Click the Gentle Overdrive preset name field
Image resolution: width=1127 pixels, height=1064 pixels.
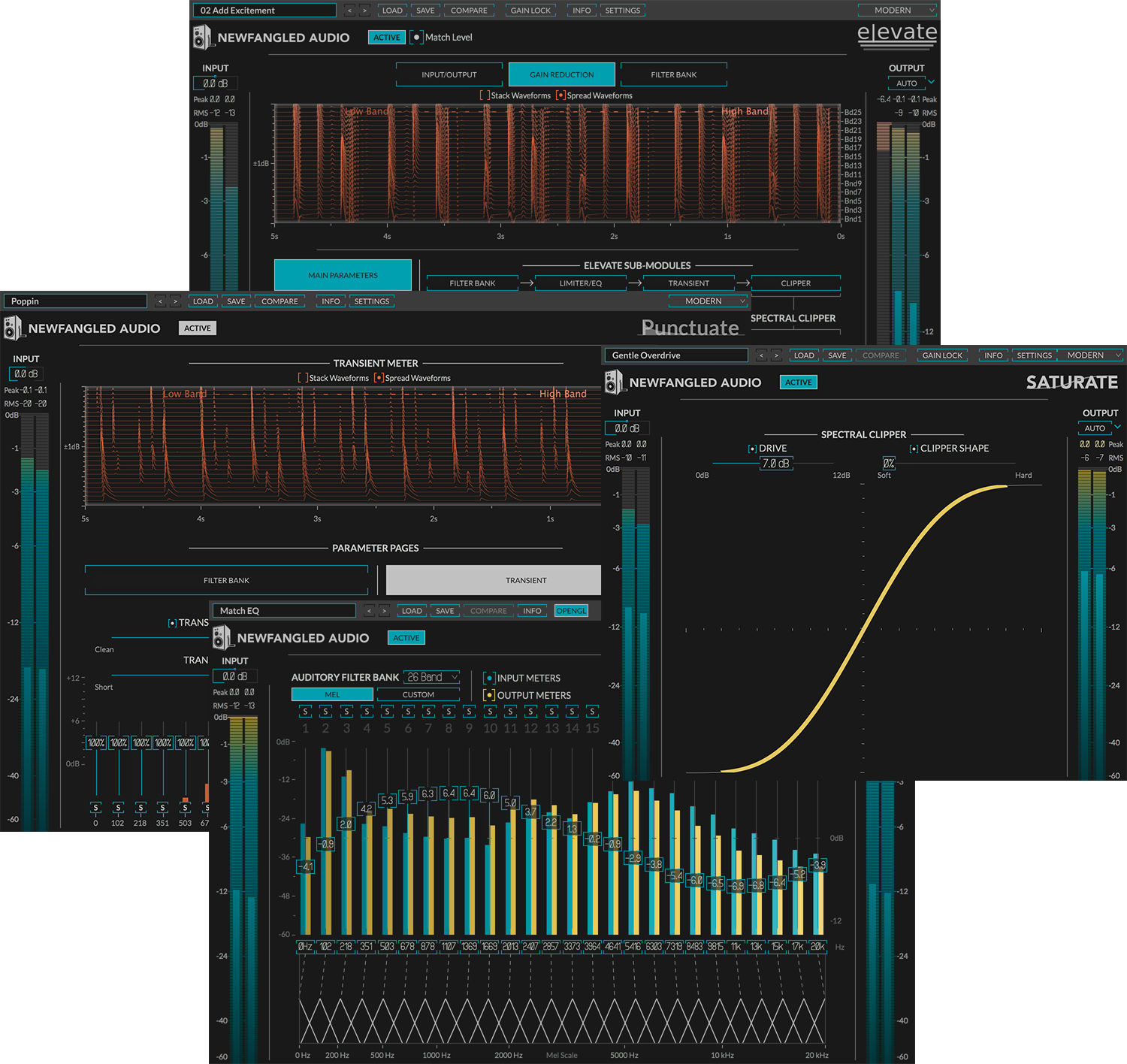(675, 355)
